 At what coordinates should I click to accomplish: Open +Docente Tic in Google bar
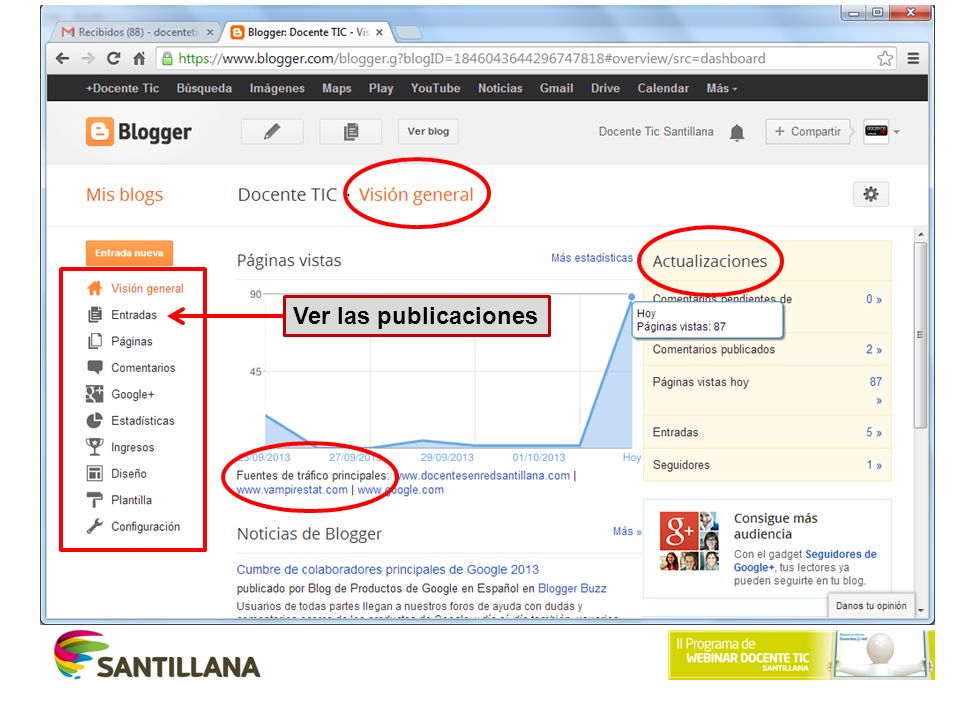pyautogui.click(x=122, y=88)
